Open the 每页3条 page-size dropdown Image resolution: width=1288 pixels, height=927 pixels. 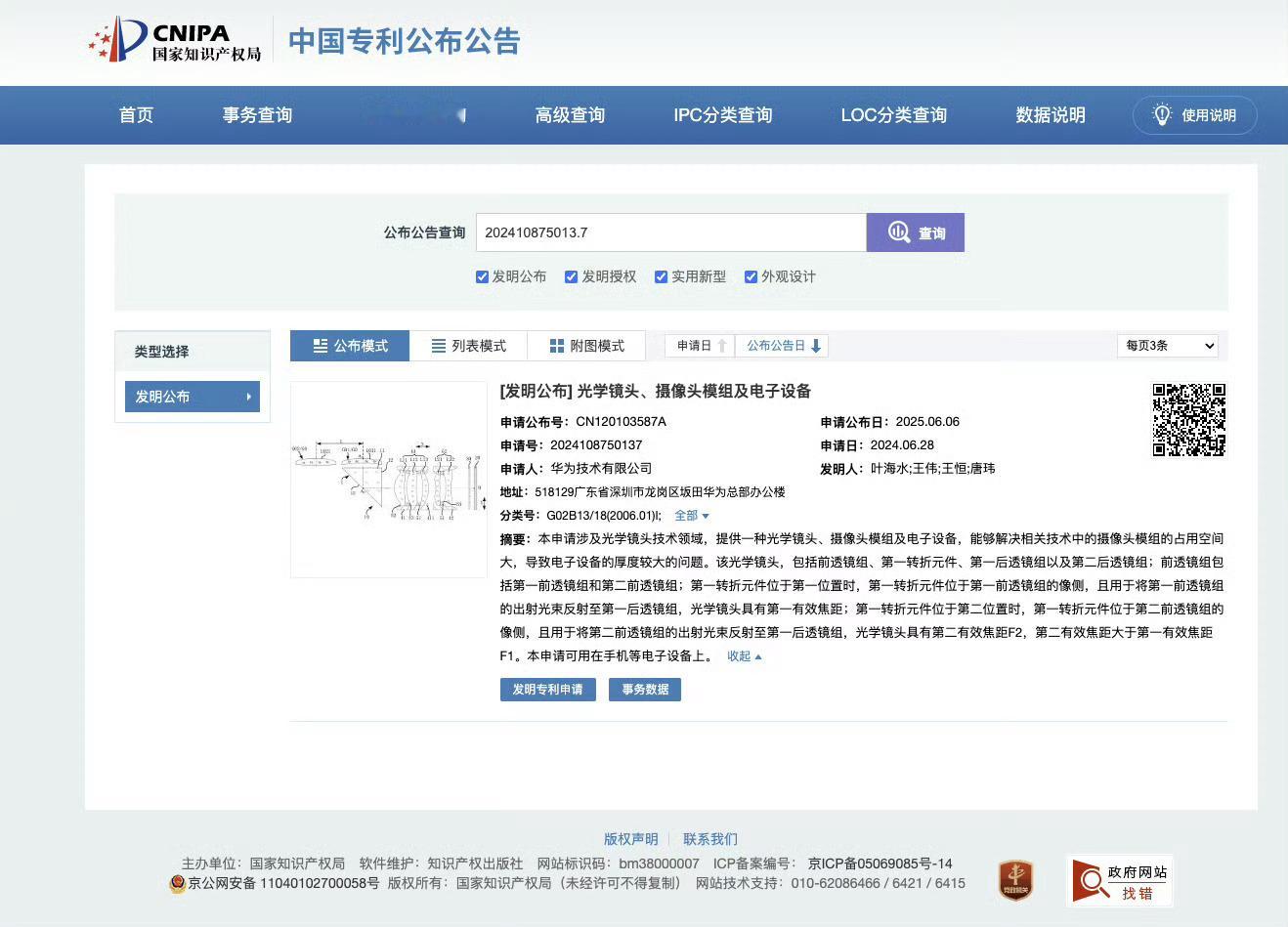(1168, 346)
